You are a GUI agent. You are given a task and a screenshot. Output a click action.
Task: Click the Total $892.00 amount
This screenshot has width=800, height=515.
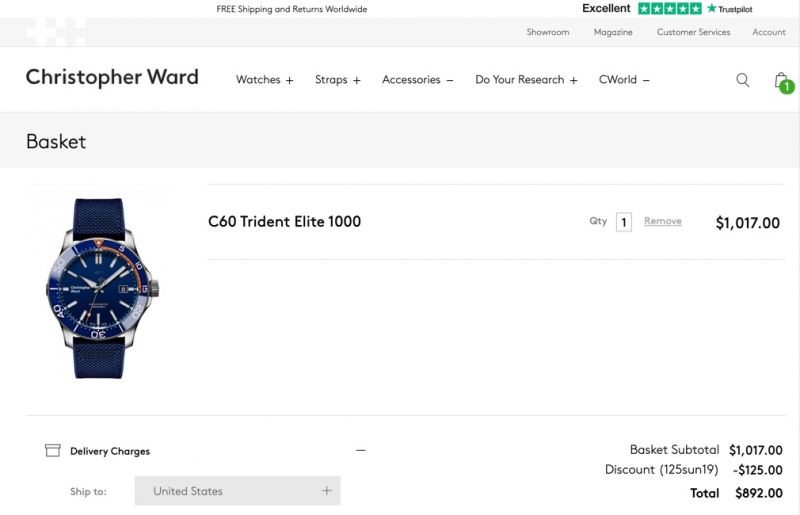click(x=759, y=493)
